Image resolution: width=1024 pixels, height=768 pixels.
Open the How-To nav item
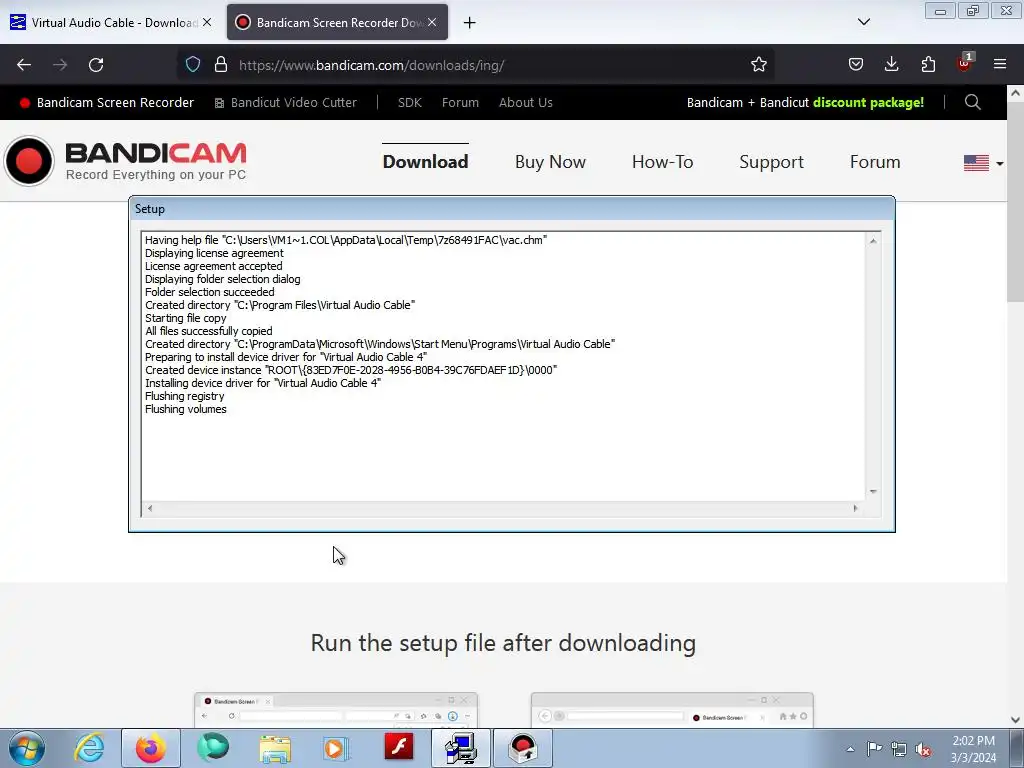click(662, 161)
